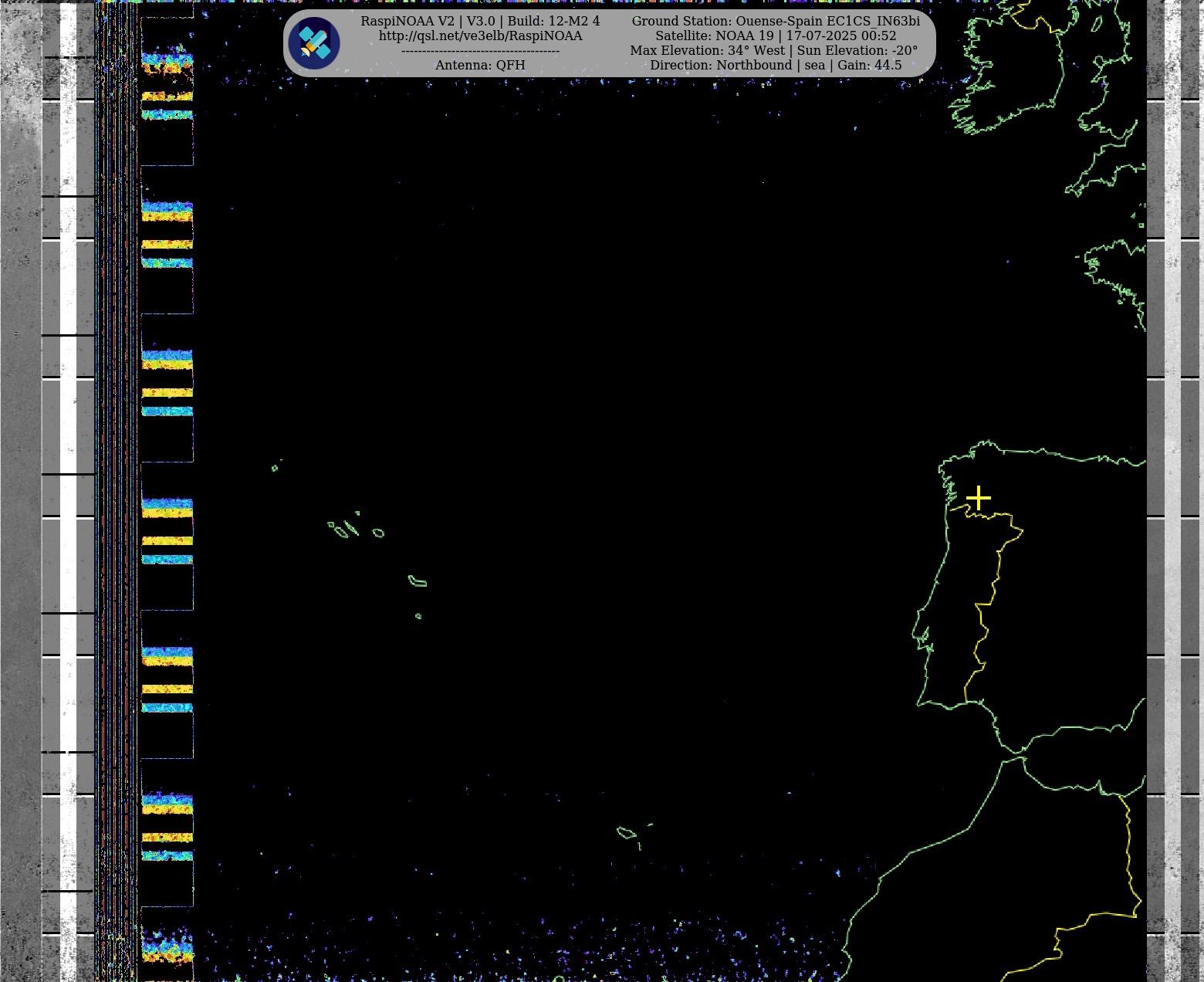Click the RaspiNOAA satellite logo icon
This screenshot has width=1204, height=982.
314,43
